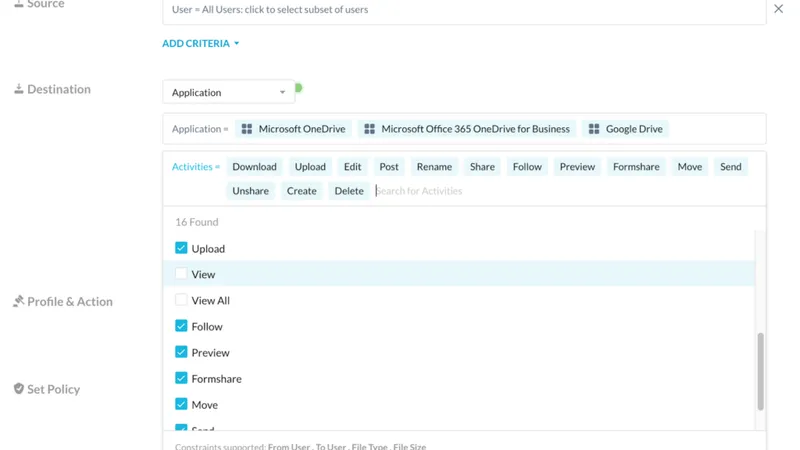This screenshot has width=800, height=450.
Task: Click the Download activity tag
Action: pyautogui.click(x=254, y=167)
